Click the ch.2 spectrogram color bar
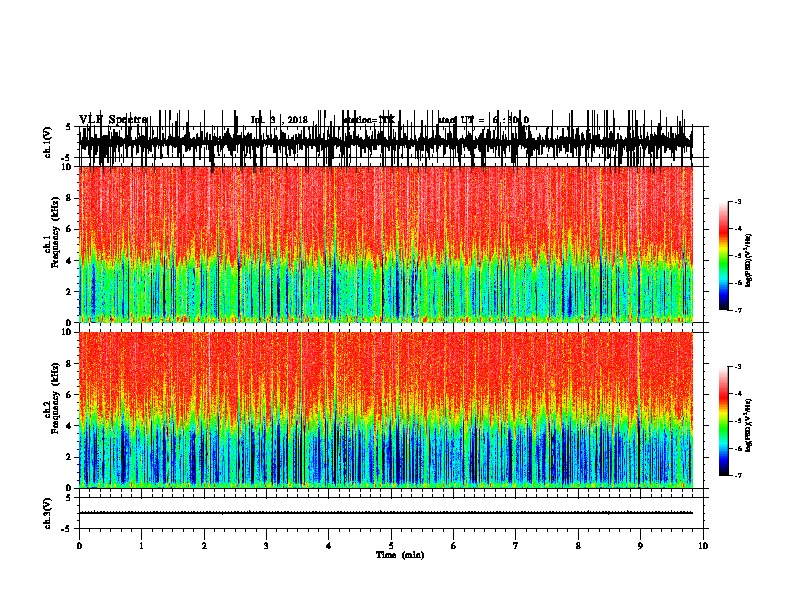The image size is (792, 612). pos(724,421)
